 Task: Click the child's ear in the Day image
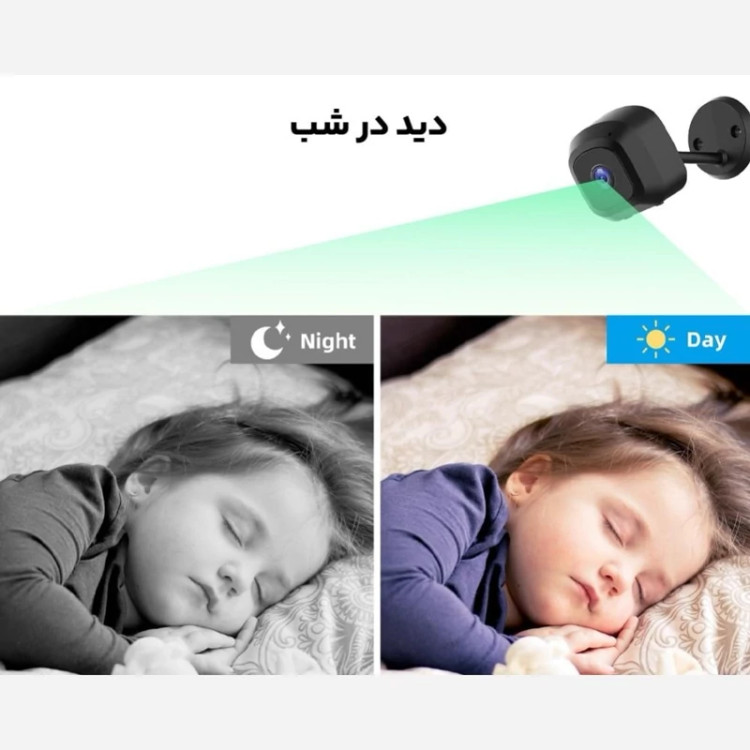click(x=526, y=476)
